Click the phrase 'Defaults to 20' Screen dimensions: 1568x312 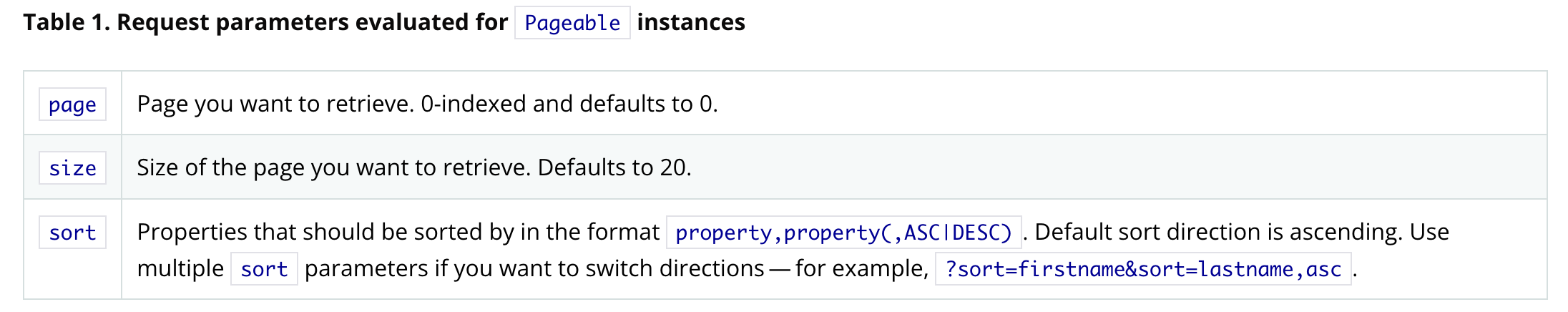click(612, 168)
